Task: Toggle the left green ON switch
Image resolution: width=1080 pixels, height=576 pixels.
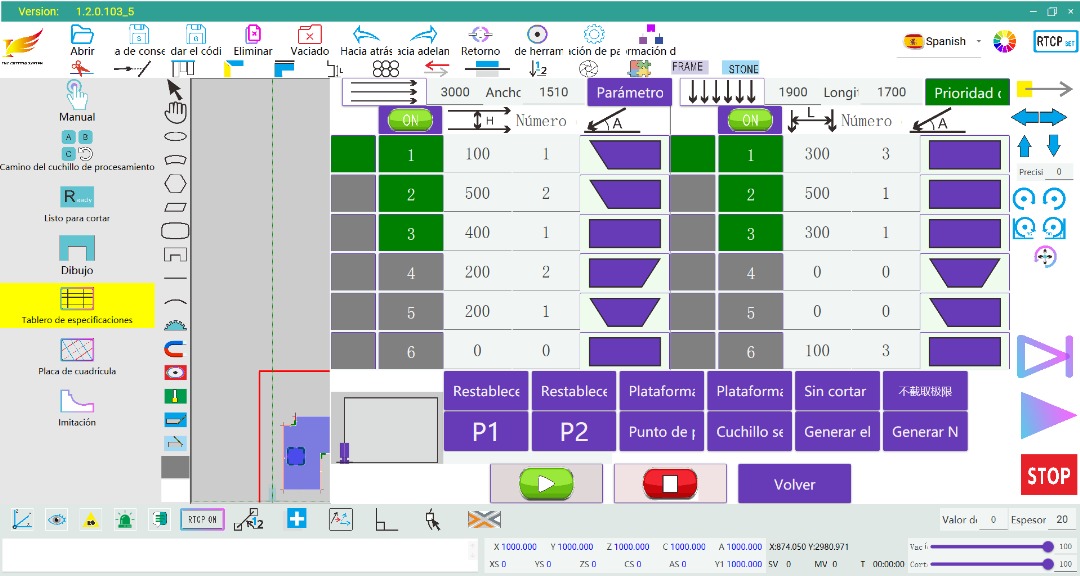Action: point(410,120)
